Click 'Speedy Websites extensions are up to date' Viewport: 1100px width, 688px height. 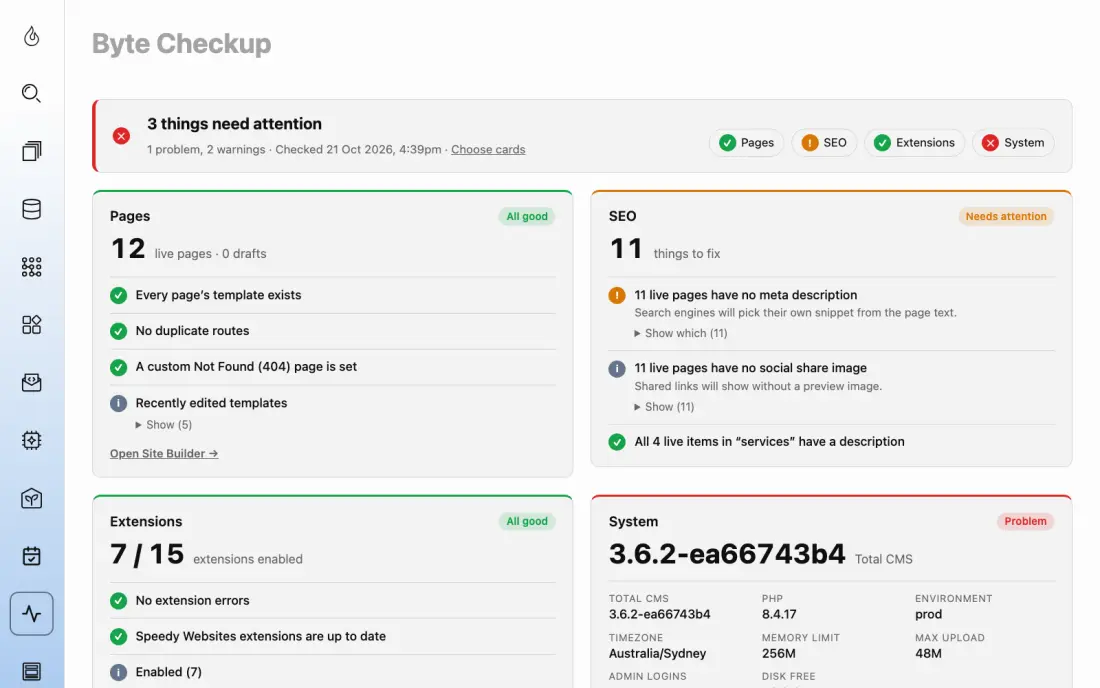[260, 636]
